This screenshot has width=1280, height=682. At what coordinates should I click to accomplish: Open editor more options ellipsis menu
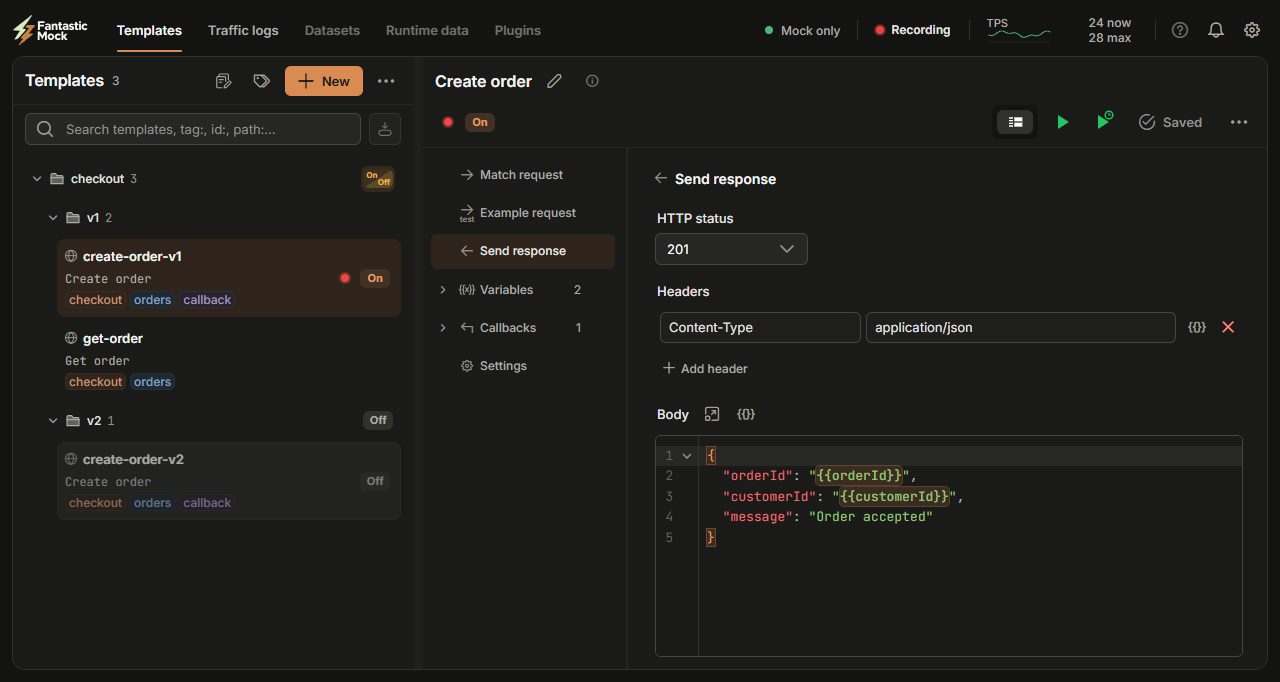tap(1239, 122)
